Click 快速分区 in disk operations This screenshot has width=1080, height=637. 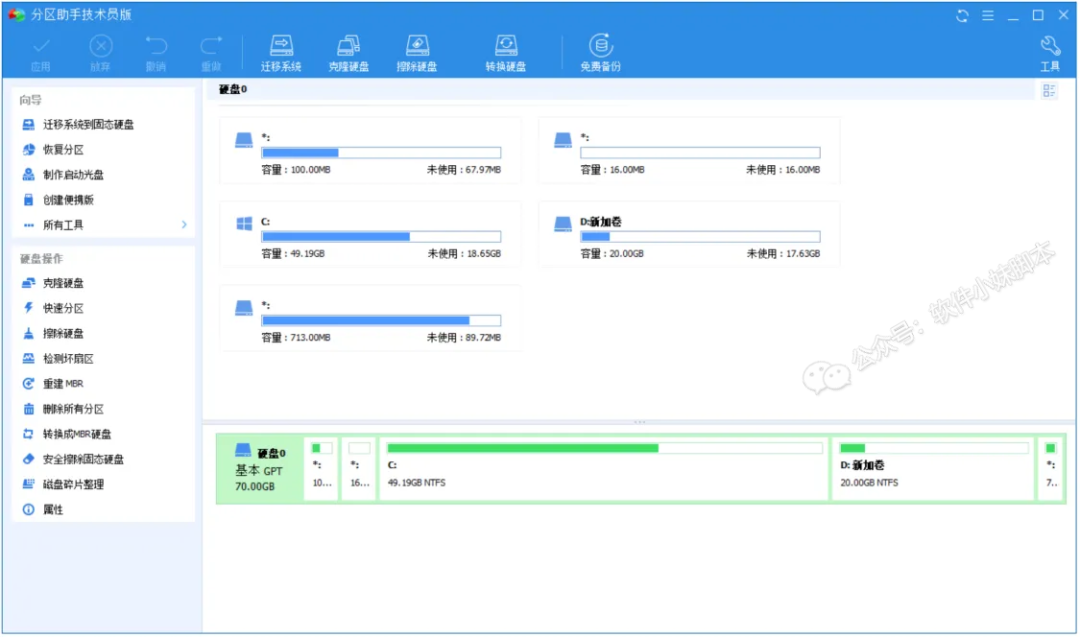[62, 308]
